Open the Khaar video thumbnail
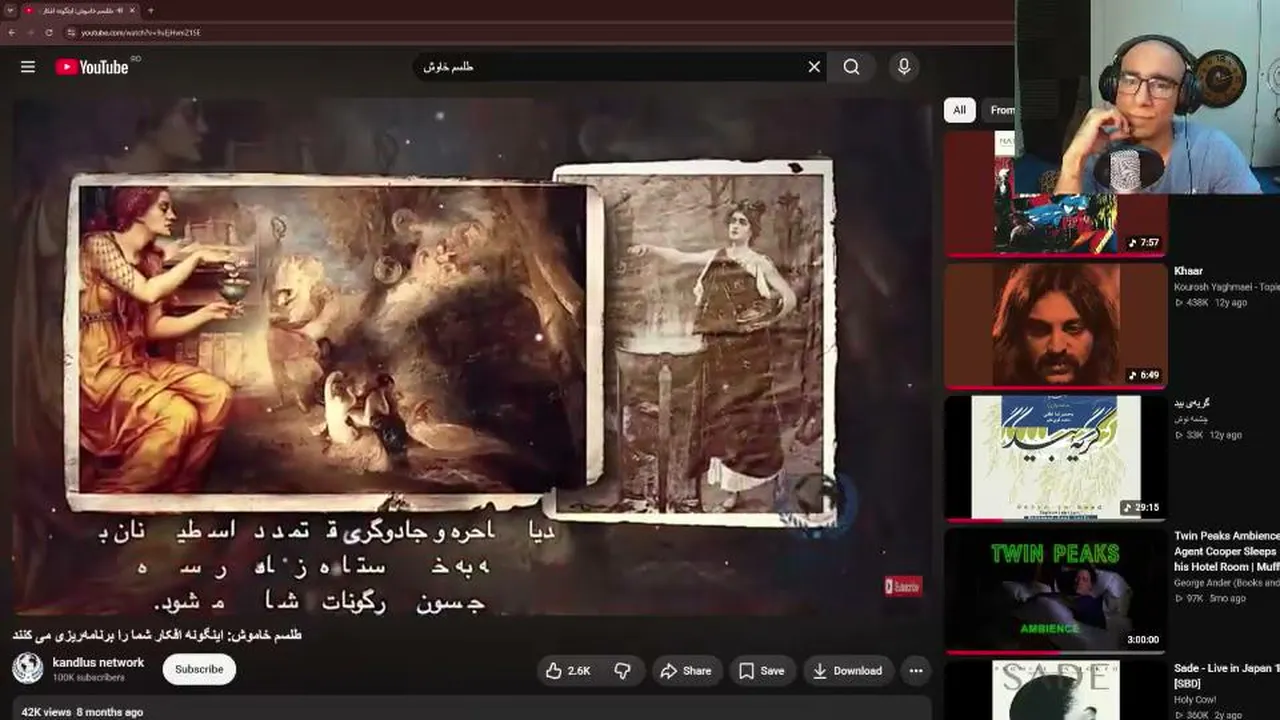Viewport: 1280px width, 720px height. 1056,325
